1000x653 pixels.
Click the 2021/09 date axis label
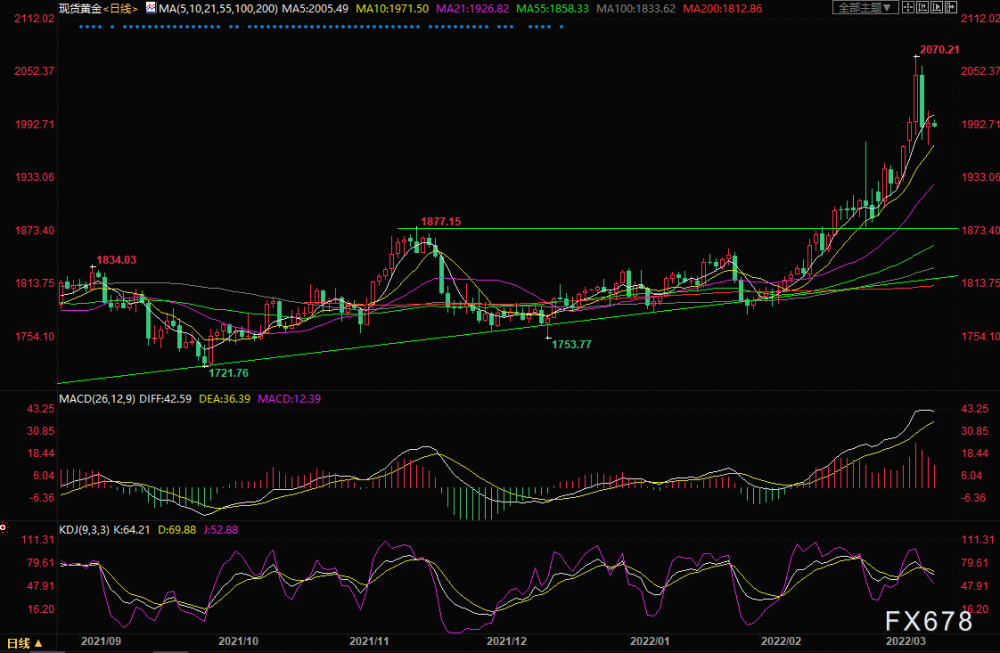(x=101, y=640)
